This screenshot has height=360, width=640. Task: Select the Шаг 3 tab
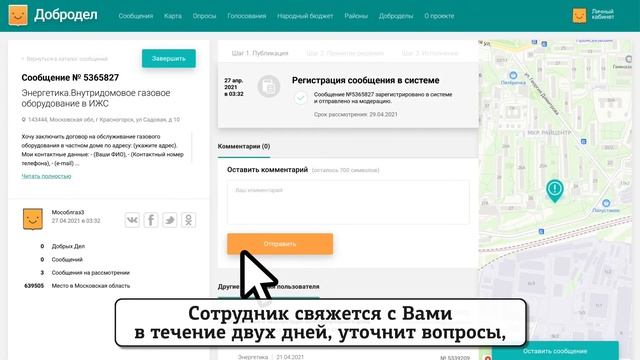[x=430, y=53]
